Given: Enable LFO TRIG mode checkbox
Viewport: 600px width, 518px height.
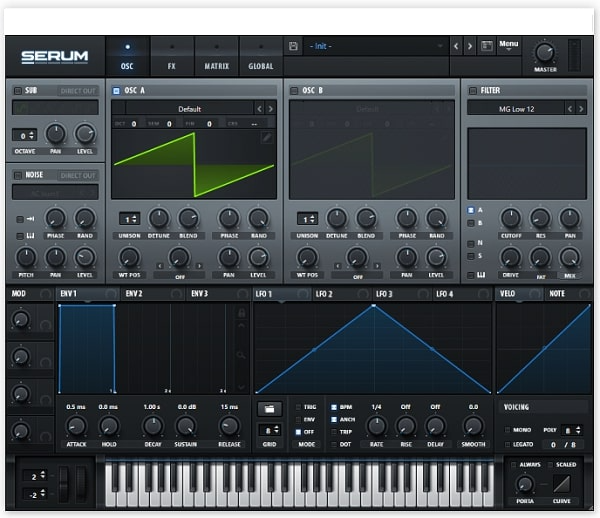Looking at the screenshot, I should [298, 407].
